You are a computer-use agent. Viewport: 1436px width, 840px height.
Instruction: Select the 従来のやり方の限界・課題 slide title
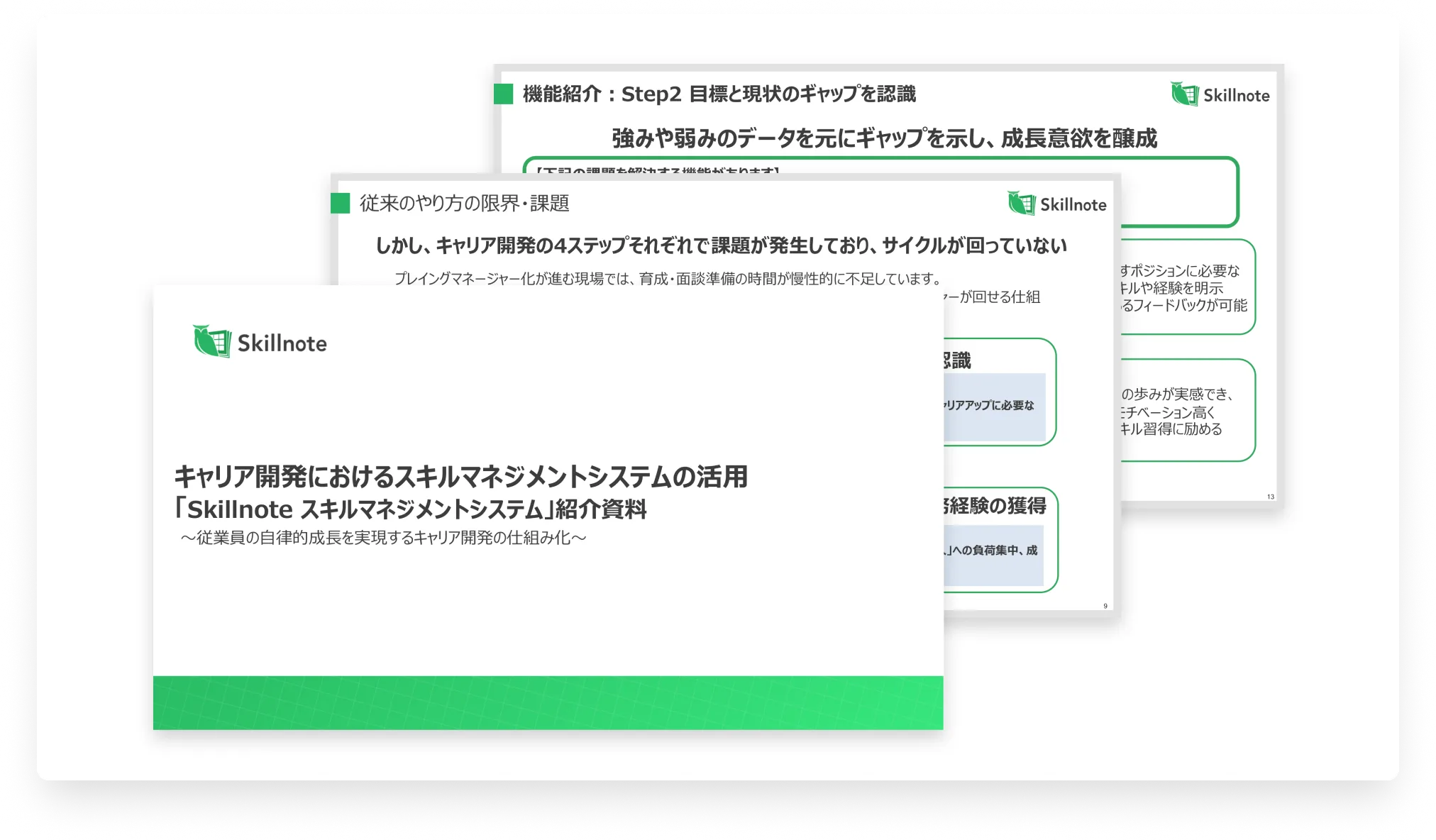[464, 204]
